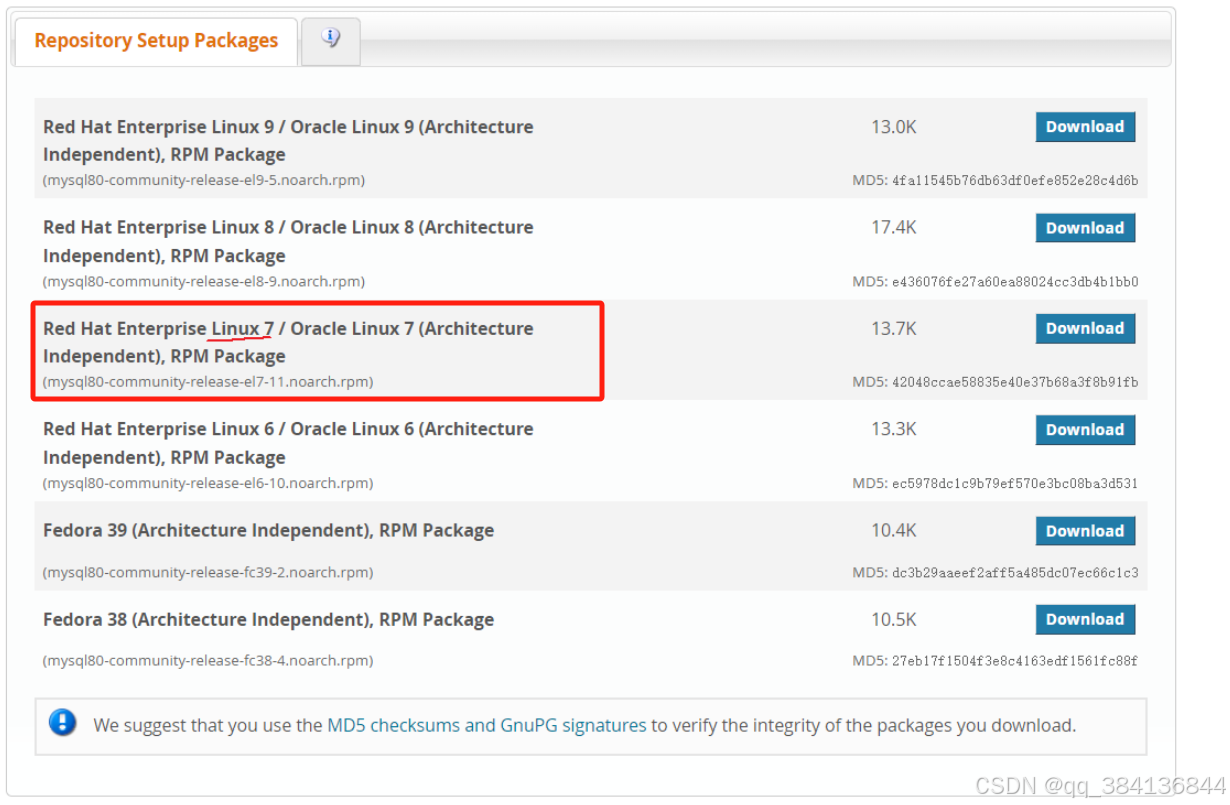
Task: Select the Fedora 39 package title
Action: point(268,530)
